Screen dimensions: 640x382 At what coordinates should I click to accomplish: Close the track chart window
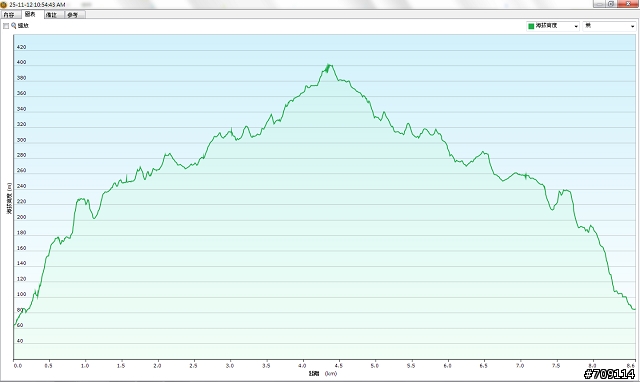[x=627, y=4]
